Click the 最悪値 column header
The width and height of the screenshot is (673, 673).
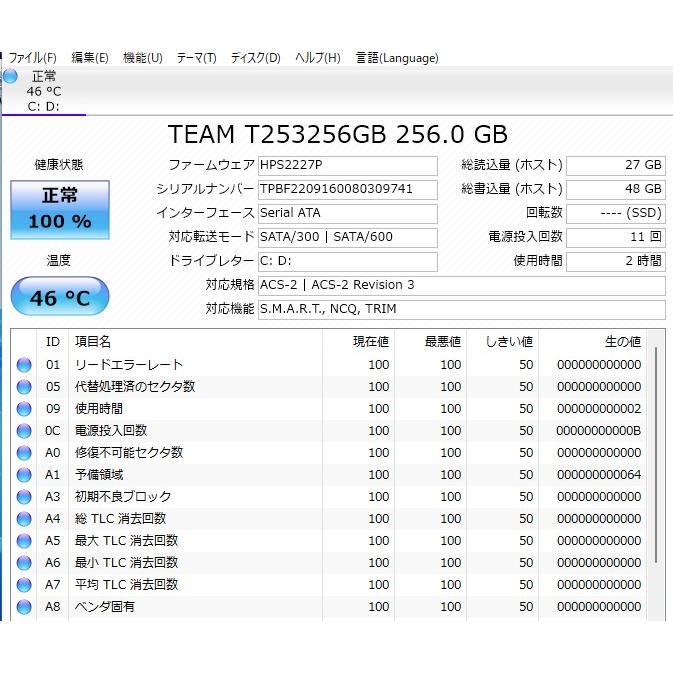(x=430, y=342)
